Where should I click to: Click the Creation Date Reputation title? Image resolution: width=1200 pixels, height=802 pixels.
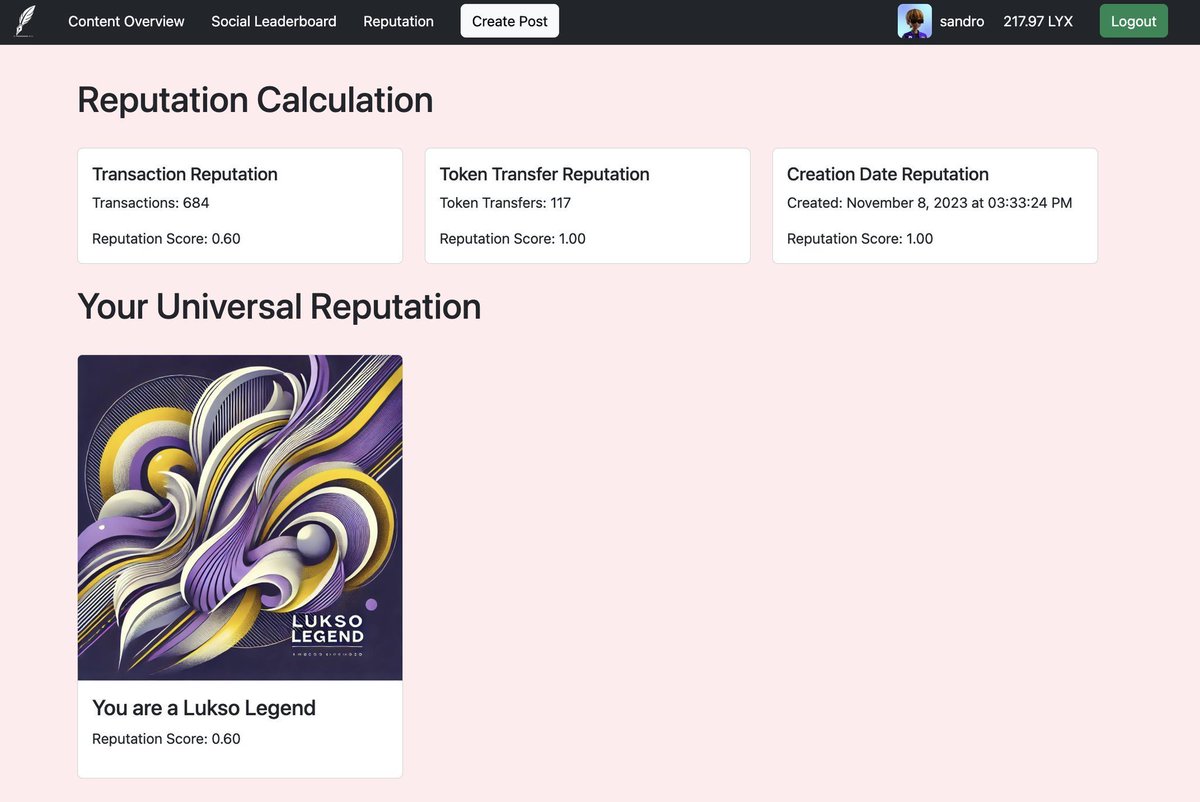click(888, 174)
